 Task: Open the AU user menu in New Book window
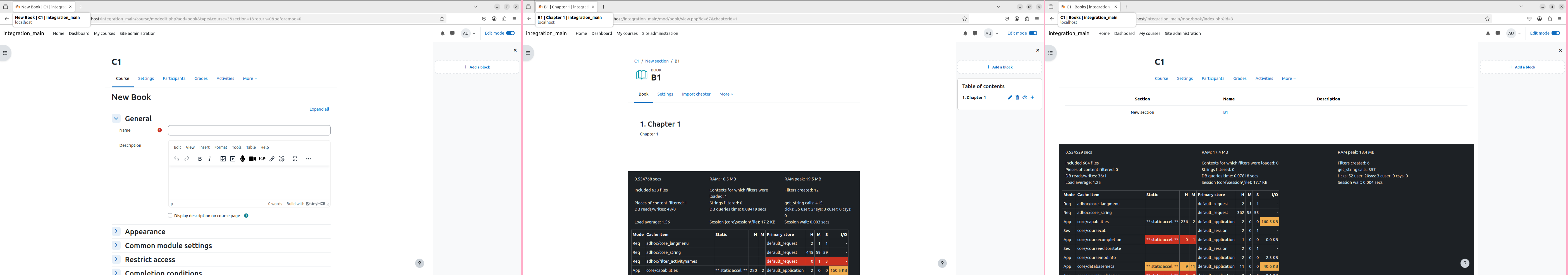pyautogui.click(x=468, y=34)
